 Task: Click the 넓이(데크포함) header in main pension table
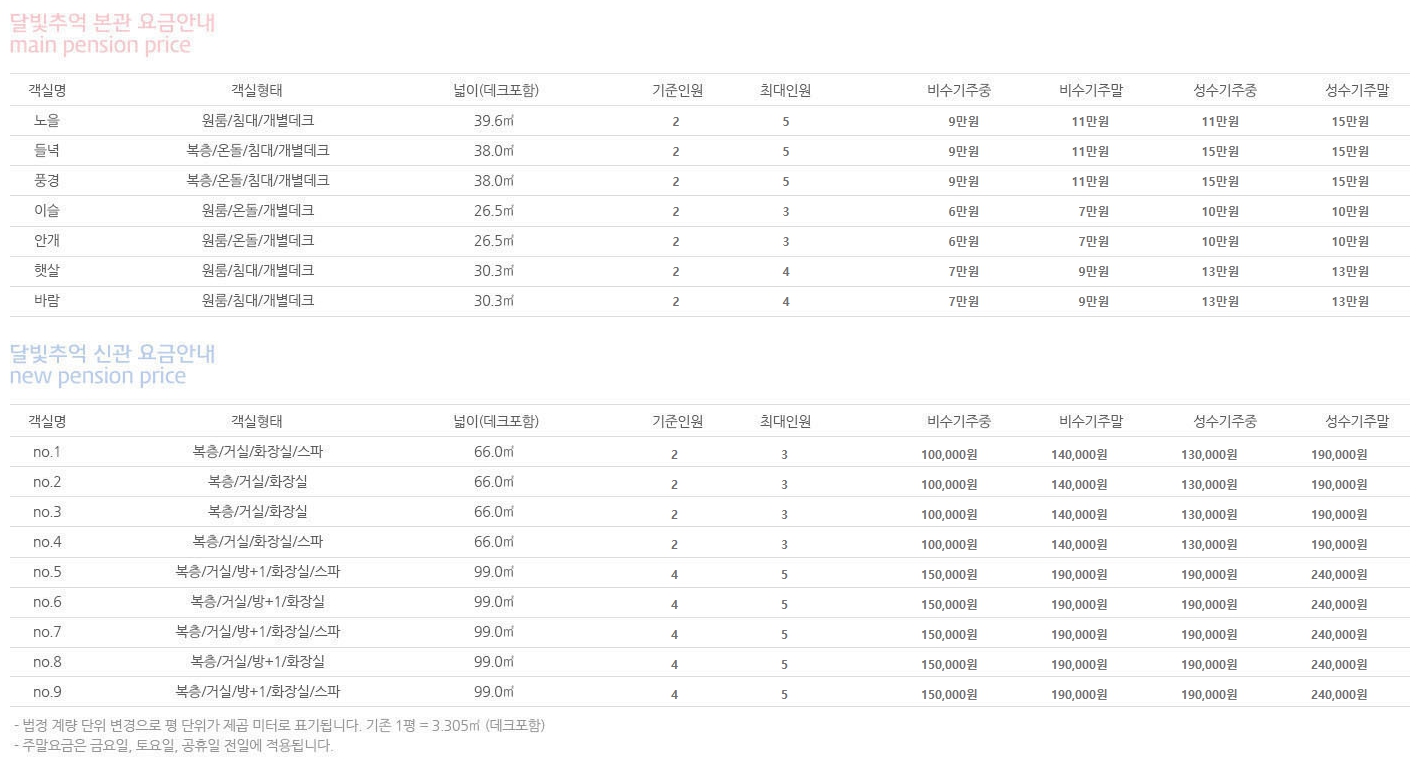point(495,91)
